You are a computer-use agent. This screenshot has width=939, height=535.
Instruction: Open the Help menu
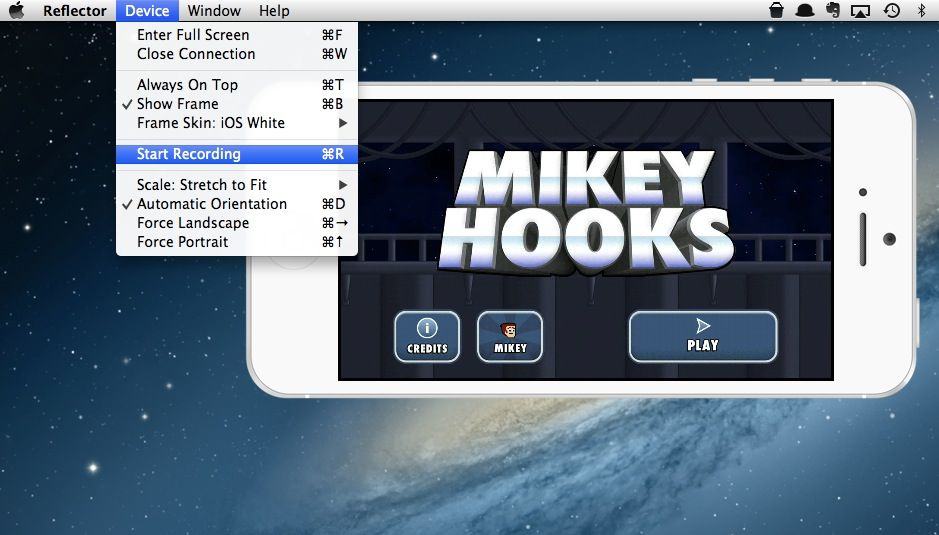point(273,11)
